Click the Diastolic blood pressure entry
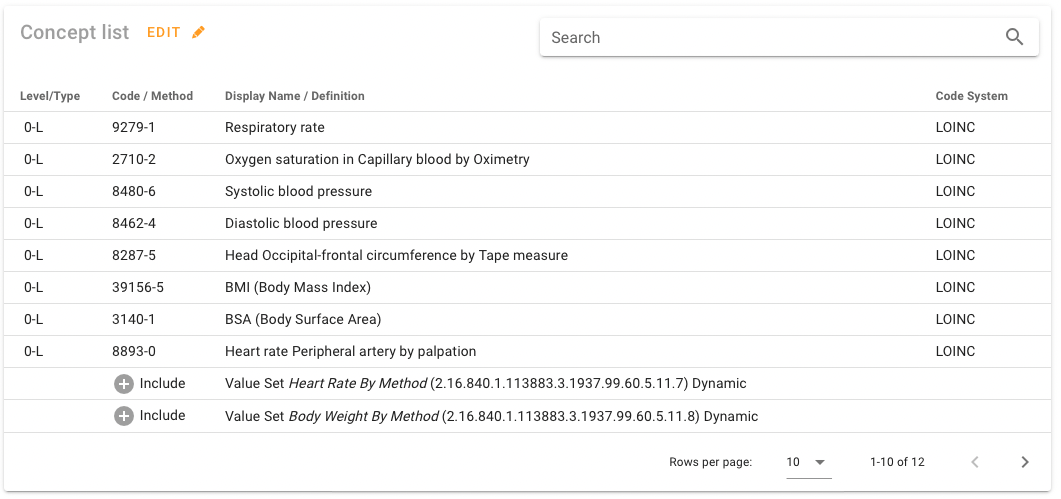Viewport: 1061px width, 499px height. click(301, 224)
